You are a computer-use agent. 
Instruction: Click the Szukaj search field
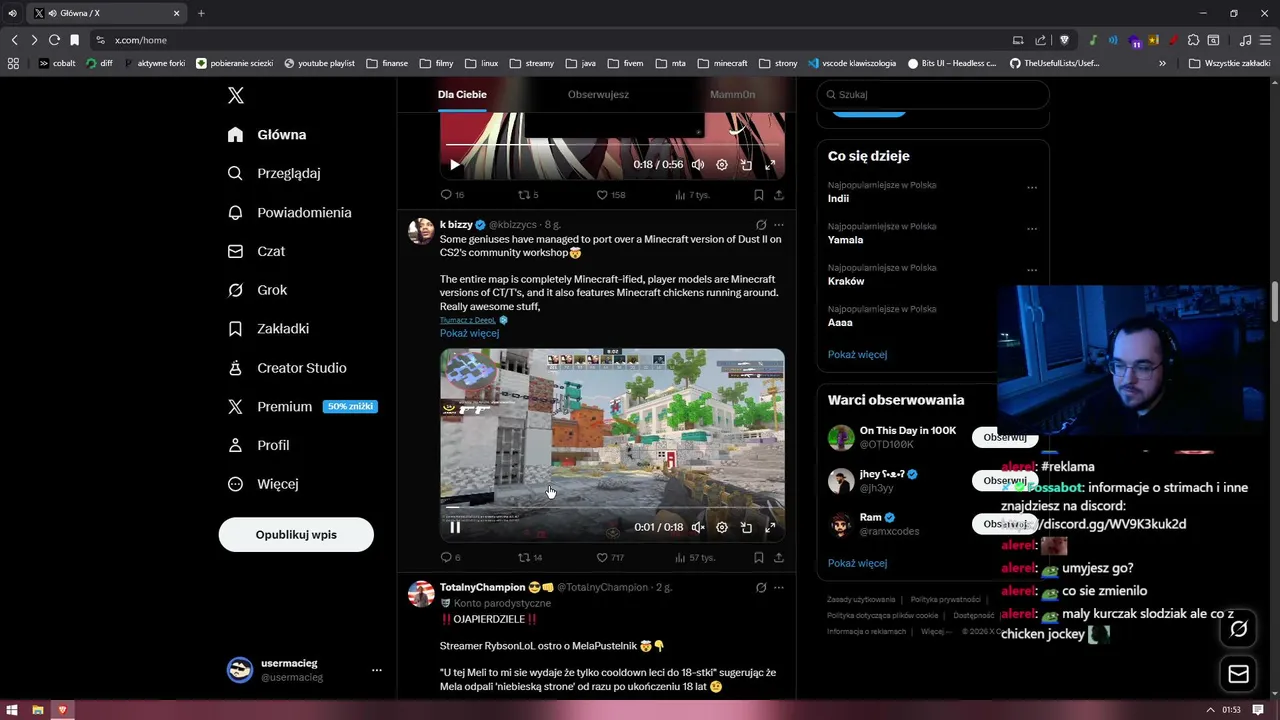pos(933,94)
